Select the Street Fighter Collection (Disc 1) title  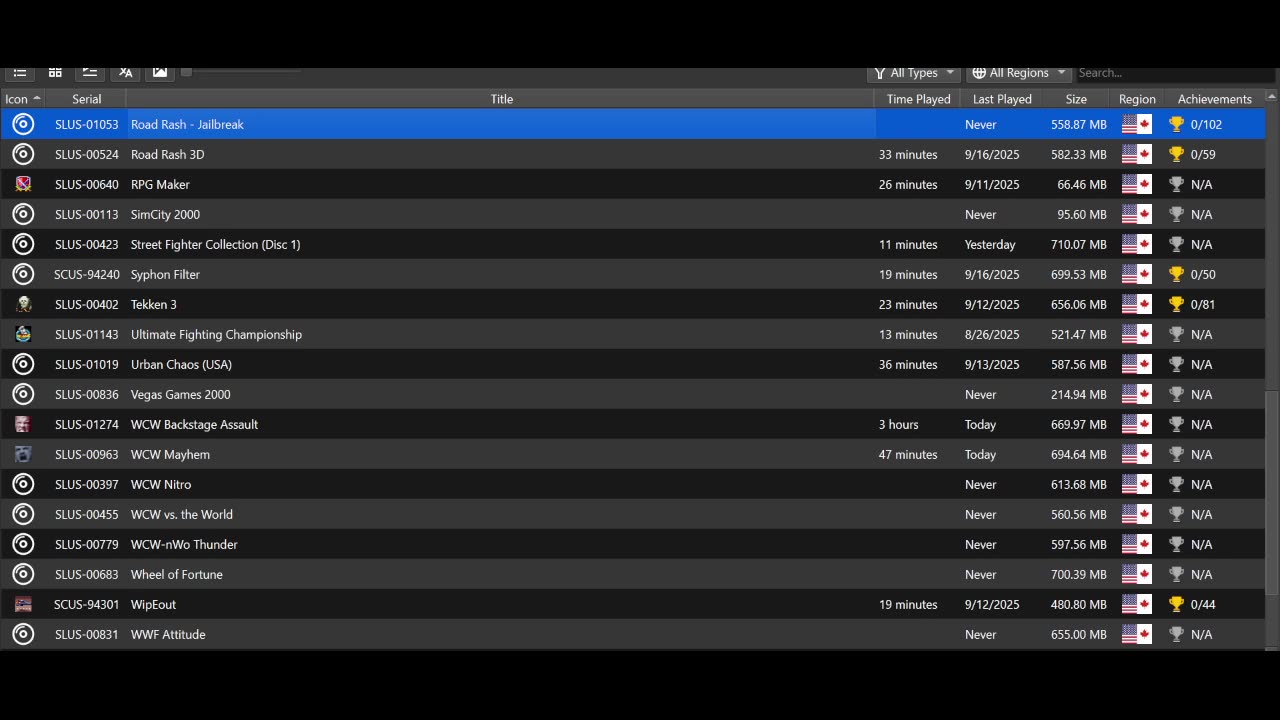[215, 244]
